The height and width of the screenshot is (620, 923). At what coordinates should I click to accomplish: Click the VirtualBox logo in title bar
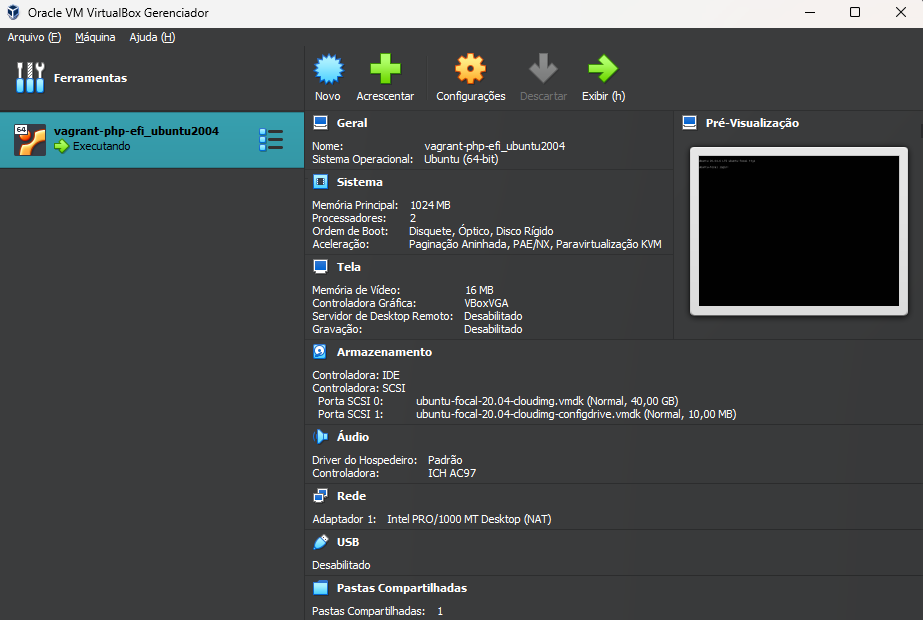13,12
